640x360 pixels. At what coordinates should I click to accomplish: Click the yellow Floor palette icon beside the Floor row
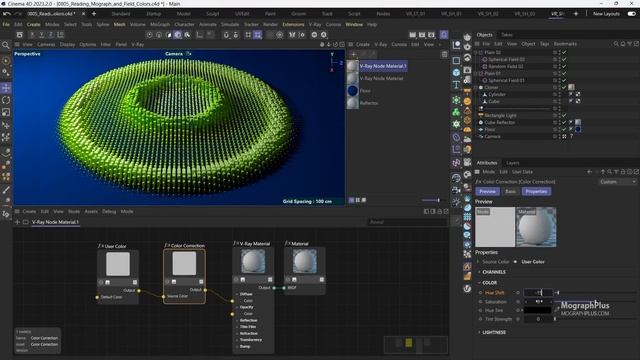pos(467,130)
